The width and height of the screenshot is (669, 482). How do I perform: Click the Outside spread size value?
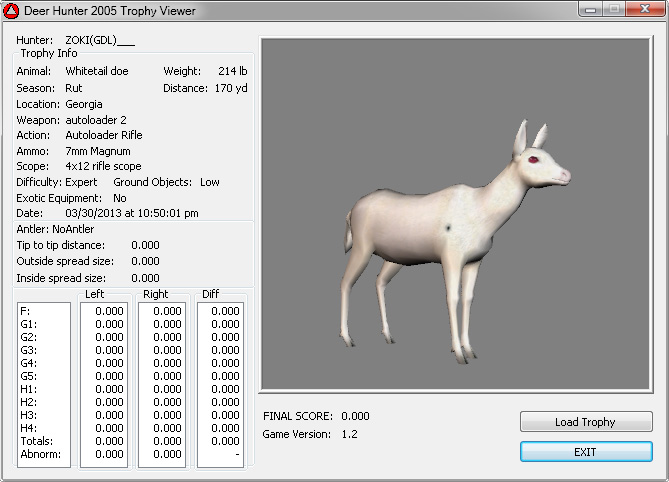[145, 261]
